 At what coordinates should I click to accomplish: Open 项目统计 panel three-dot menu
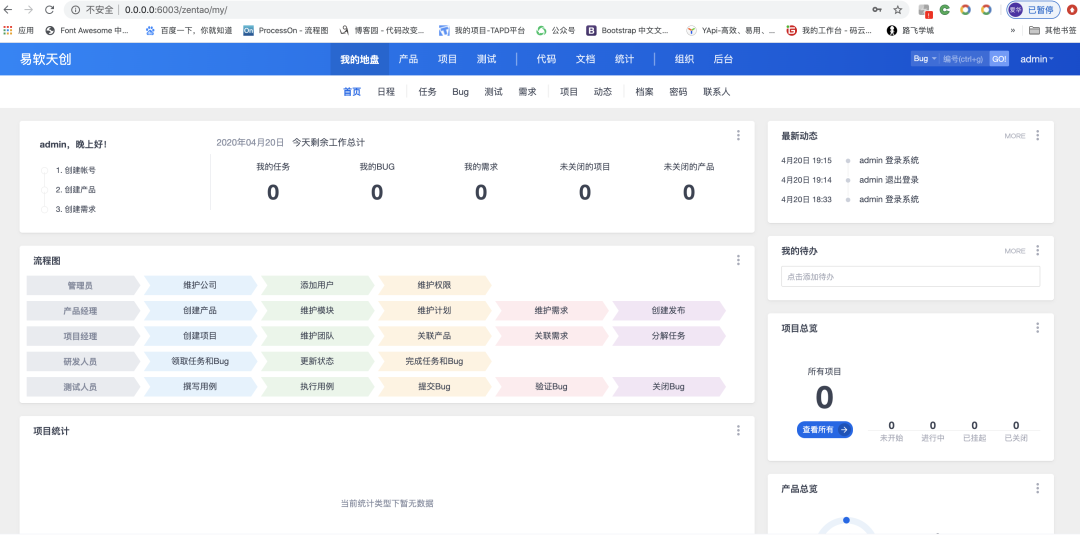click(738, 430)
